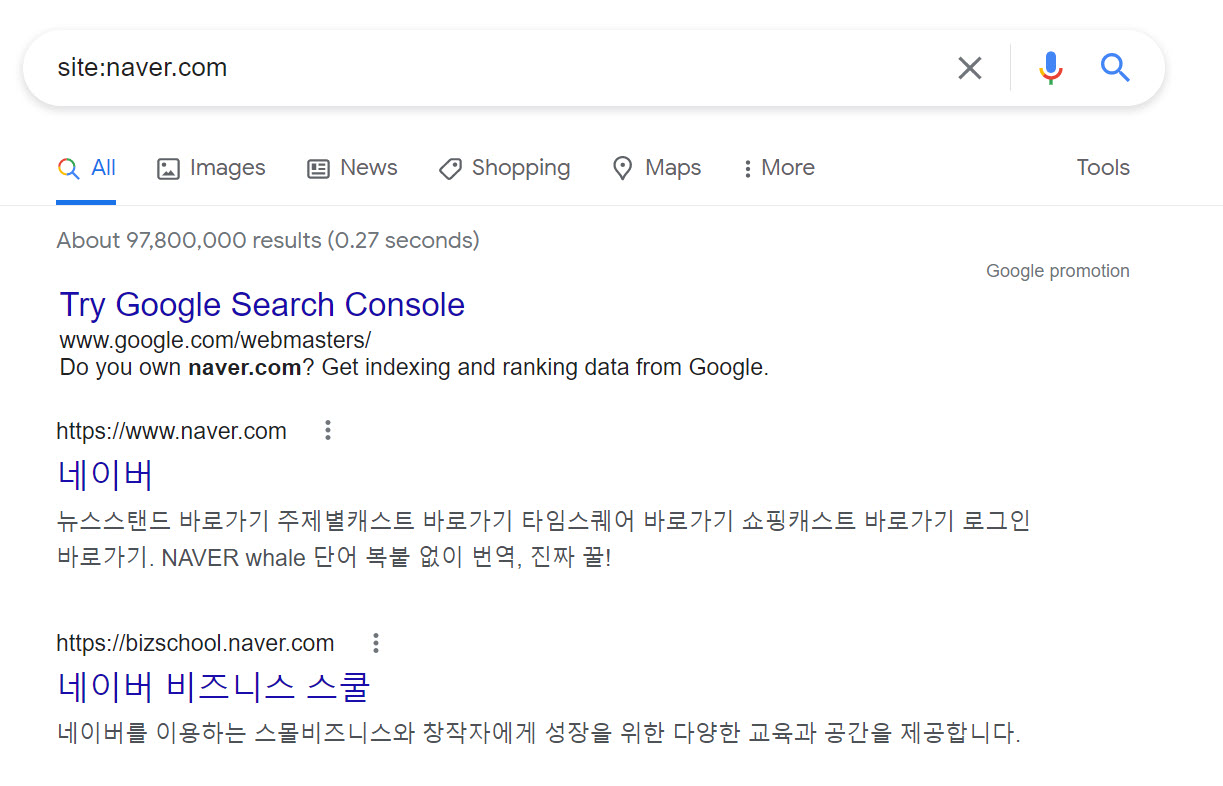This screenshot has height=786, width=1223.
Task: Switch to the Images tab
Action: tap(226, 167)
